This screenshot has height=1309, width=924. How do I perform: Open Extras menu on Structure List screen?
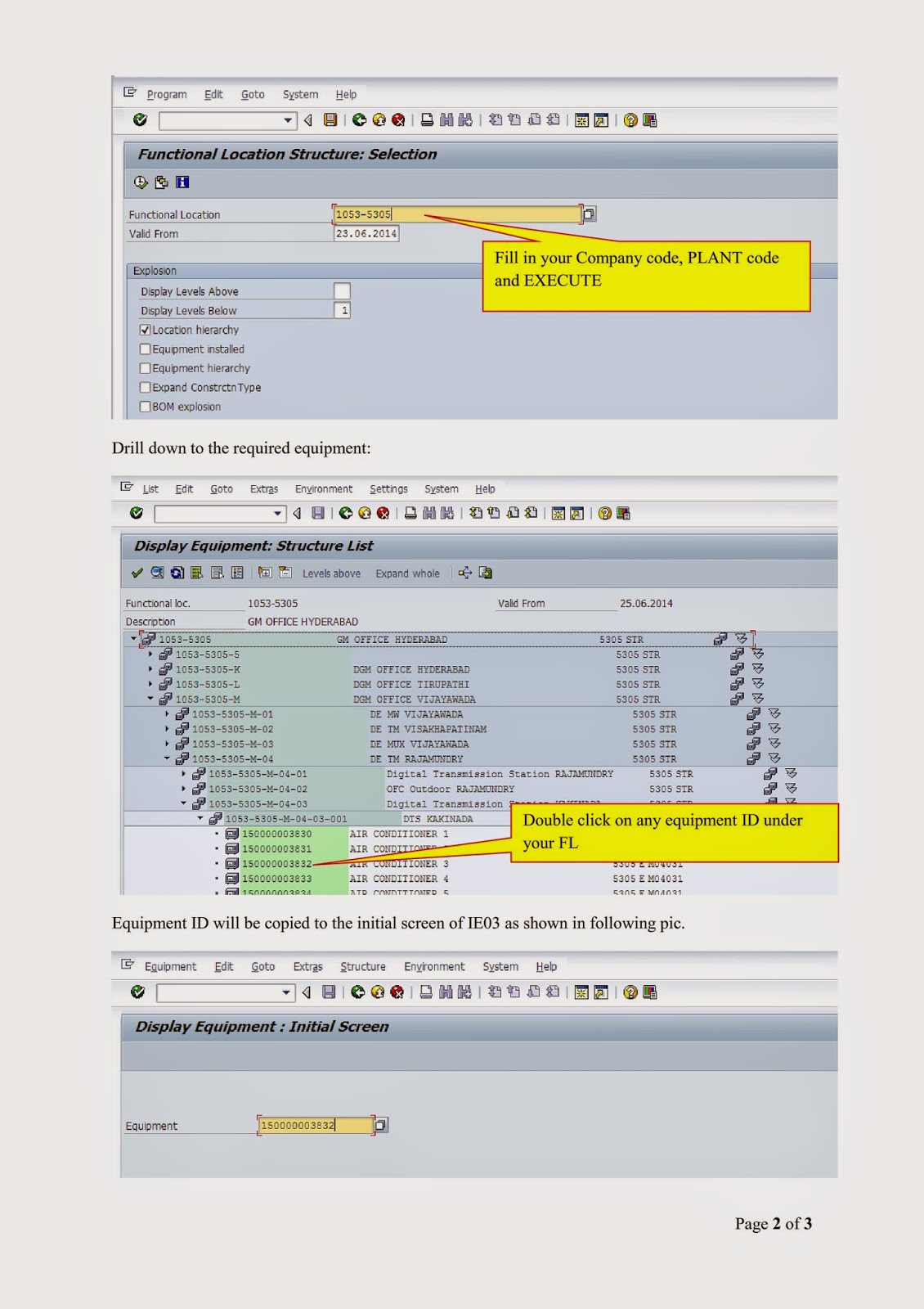tap(264, 488)
